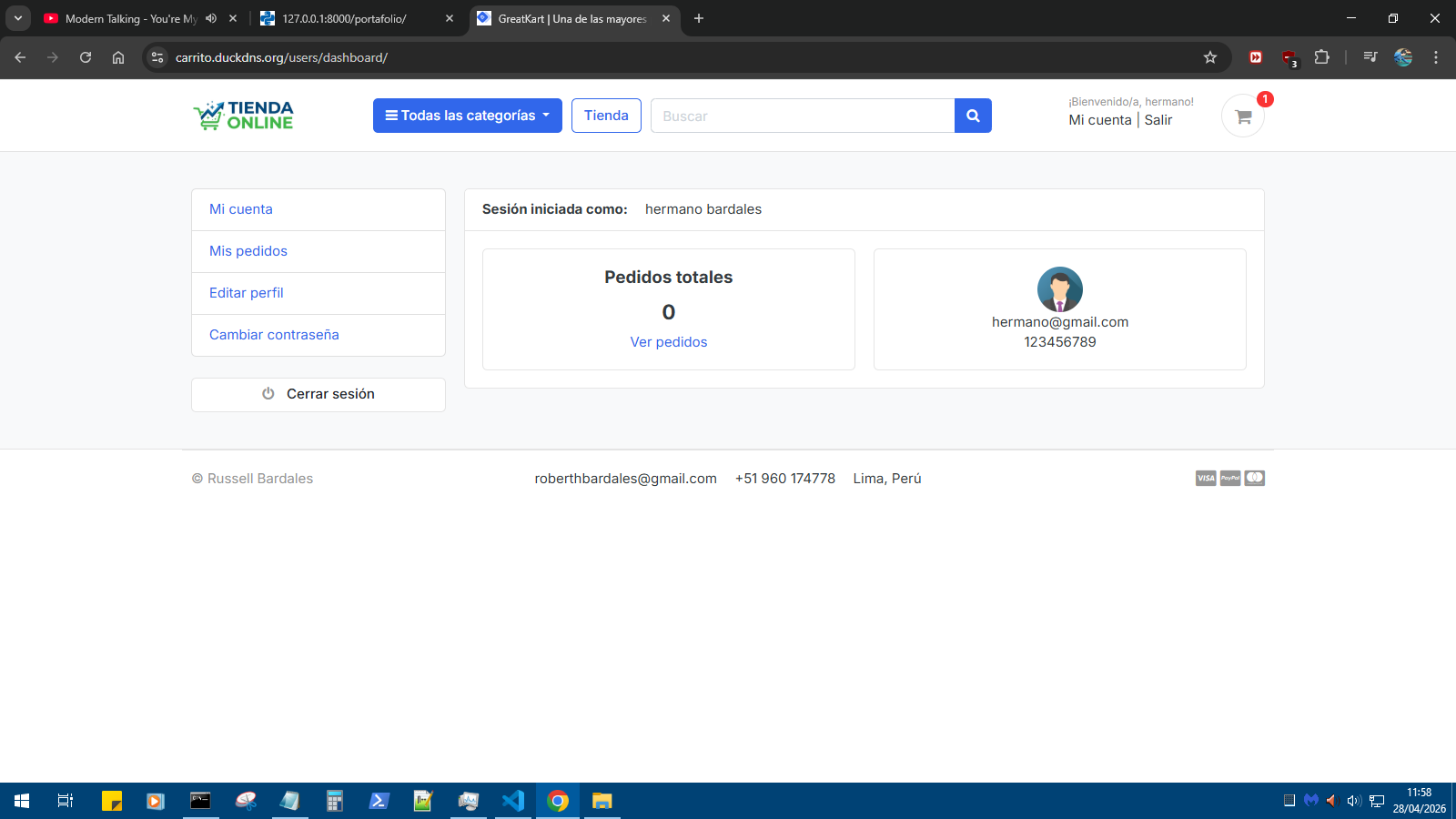Screen dimensions: 1456x819
Task: Open the calculator app in taskbar
Action: click(x=335, y=801)
